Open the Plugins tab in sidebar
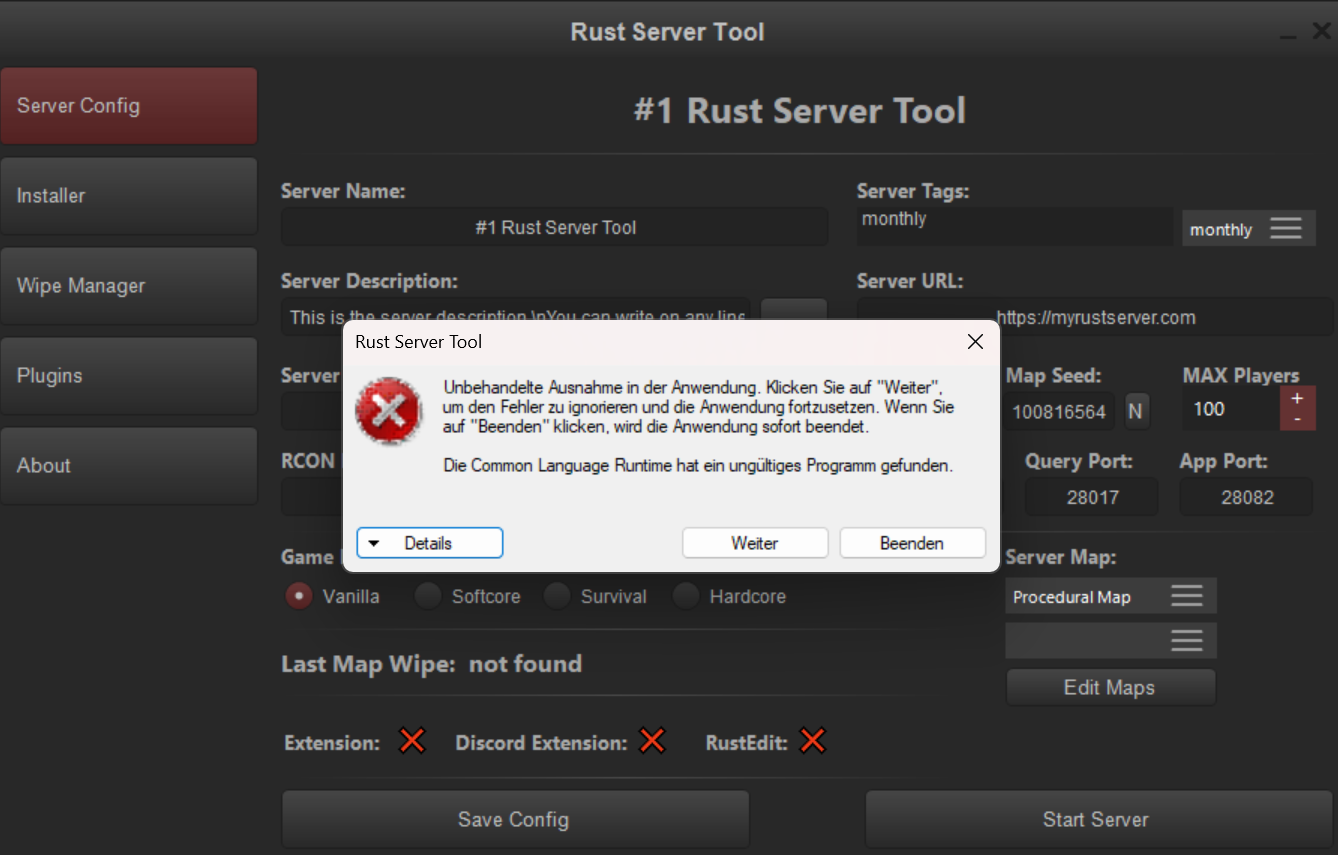Viewport: 1338px width, 855px height. tap(129, 376)
